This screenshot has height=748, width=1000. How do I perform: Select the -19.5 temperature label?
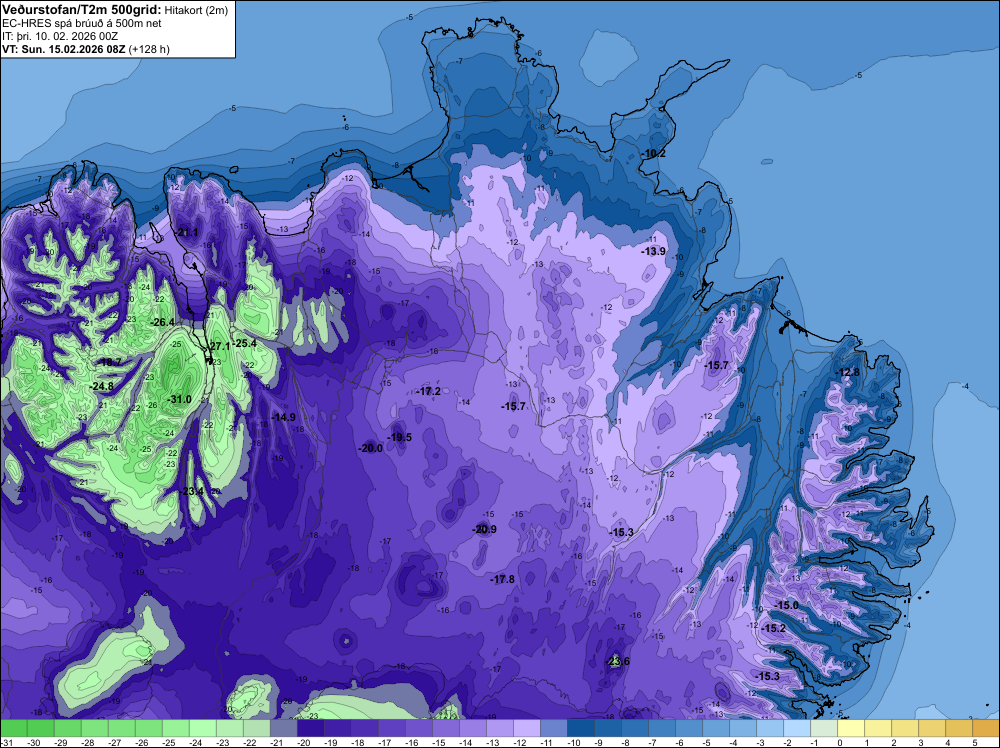399,437
